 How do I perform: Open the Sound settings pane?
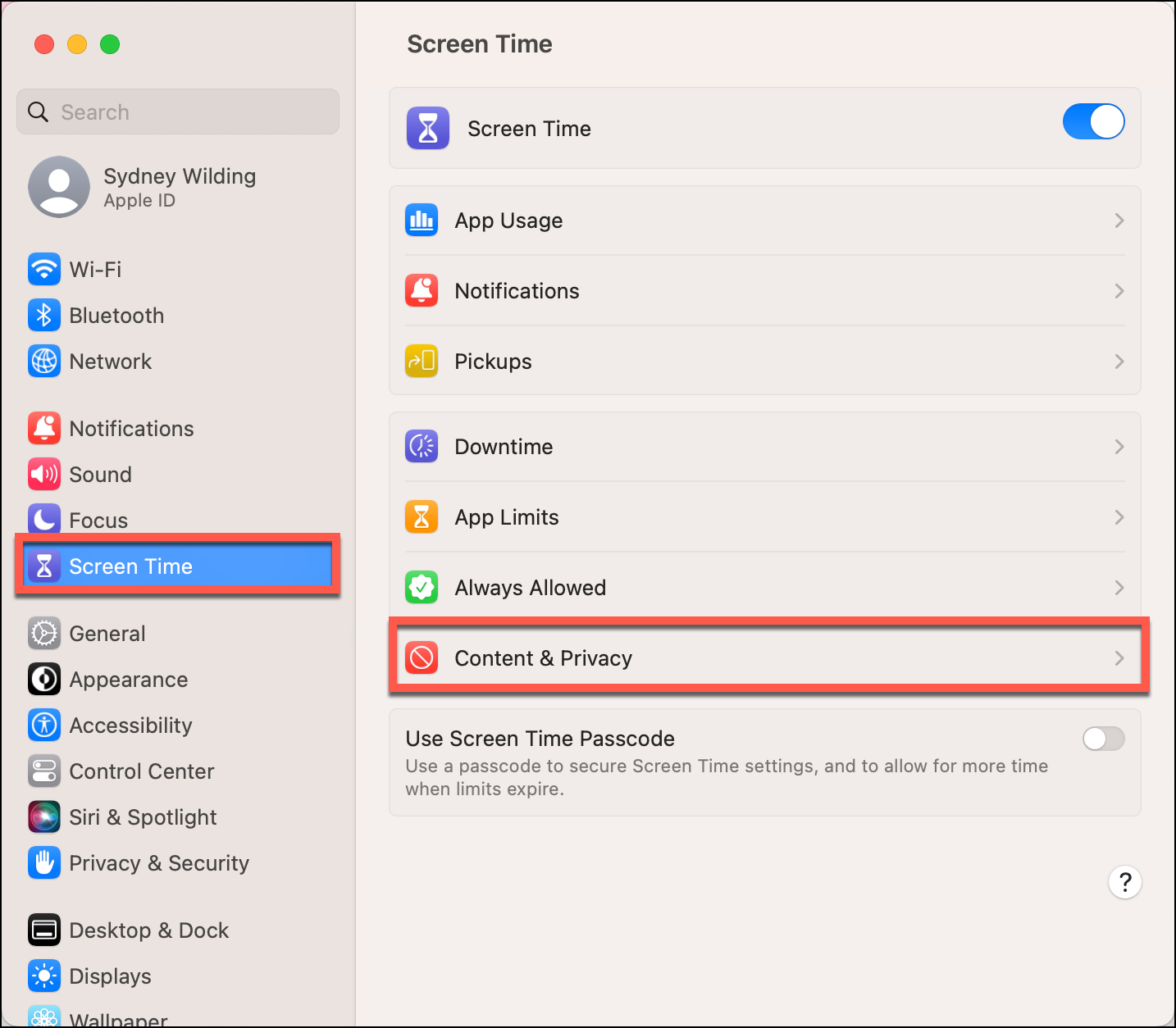[178, 474]
